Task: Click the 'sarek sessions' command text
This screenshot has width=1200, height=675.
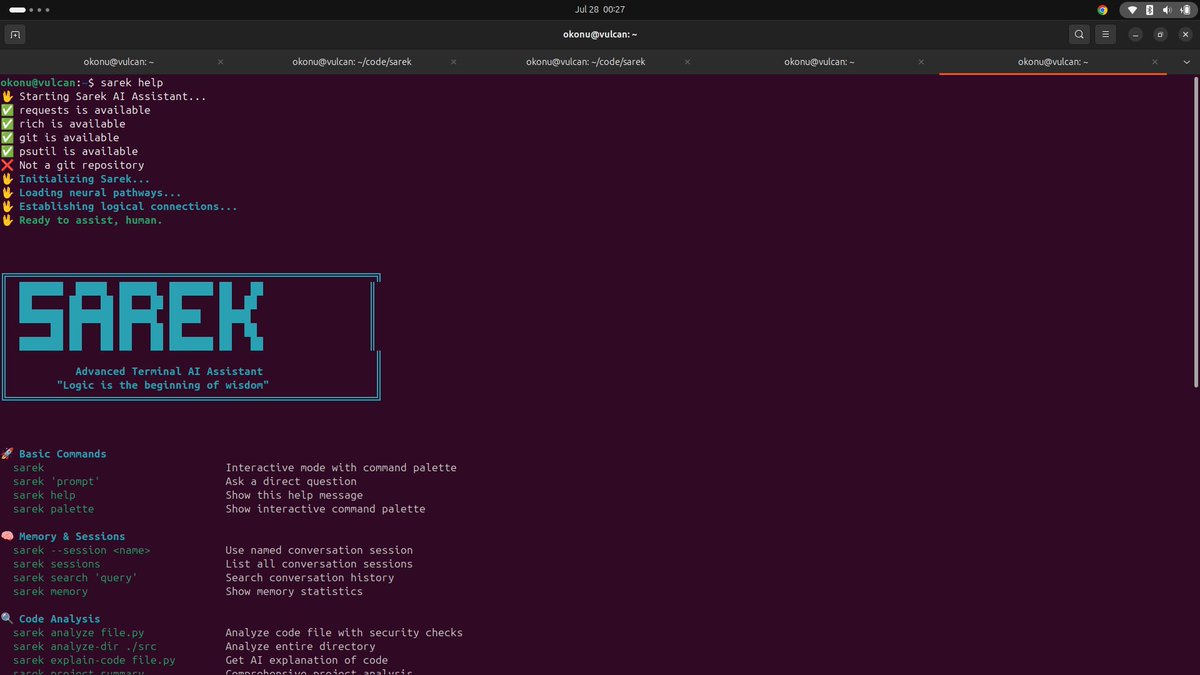Action: click(x=57, y=564)
